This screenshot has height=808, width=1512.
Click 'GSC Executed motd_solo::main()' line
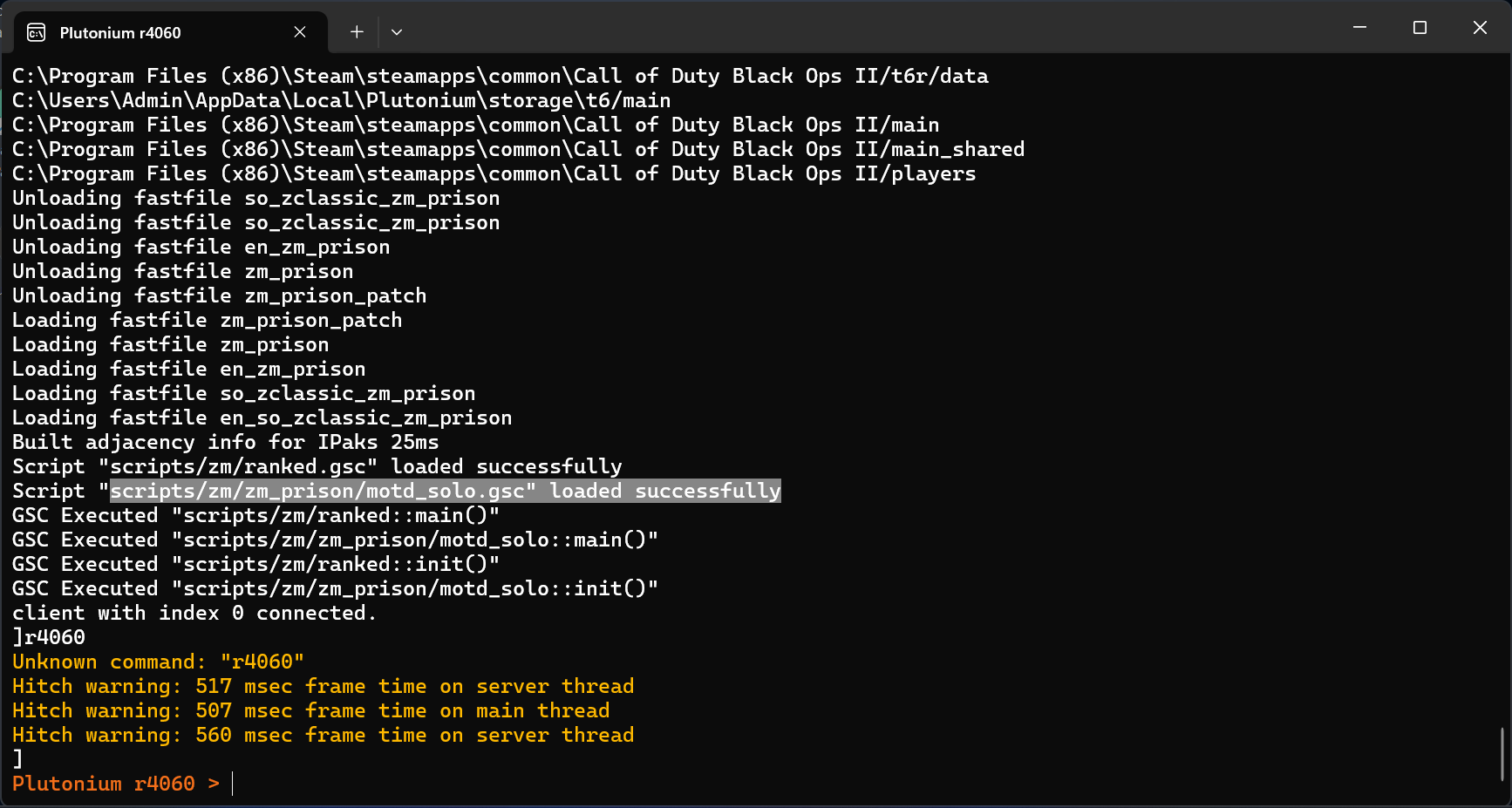point(335,540)
